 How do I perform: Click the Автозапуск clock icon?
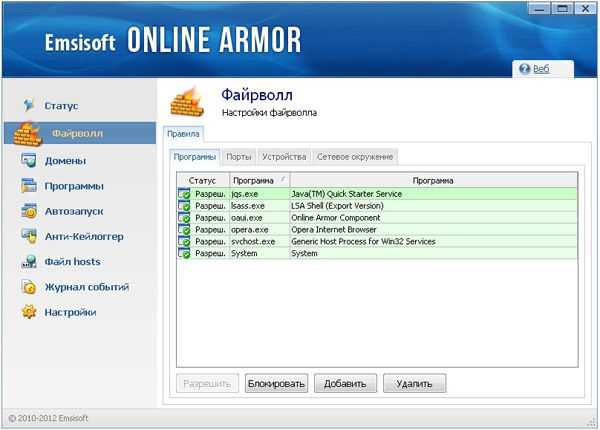(x=29, y=211)
